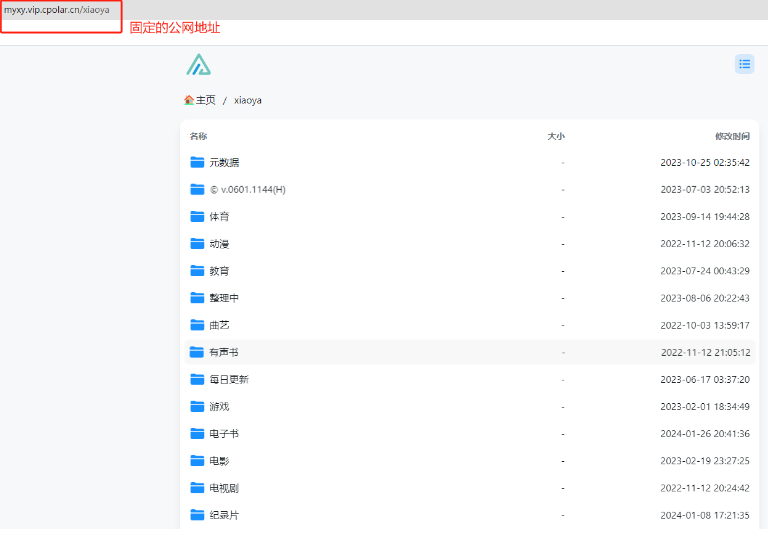Image resolution: width=772 pixels, height=541 pixels.
Task: Click the Alist logo icon
Action: tap(198, 65)
